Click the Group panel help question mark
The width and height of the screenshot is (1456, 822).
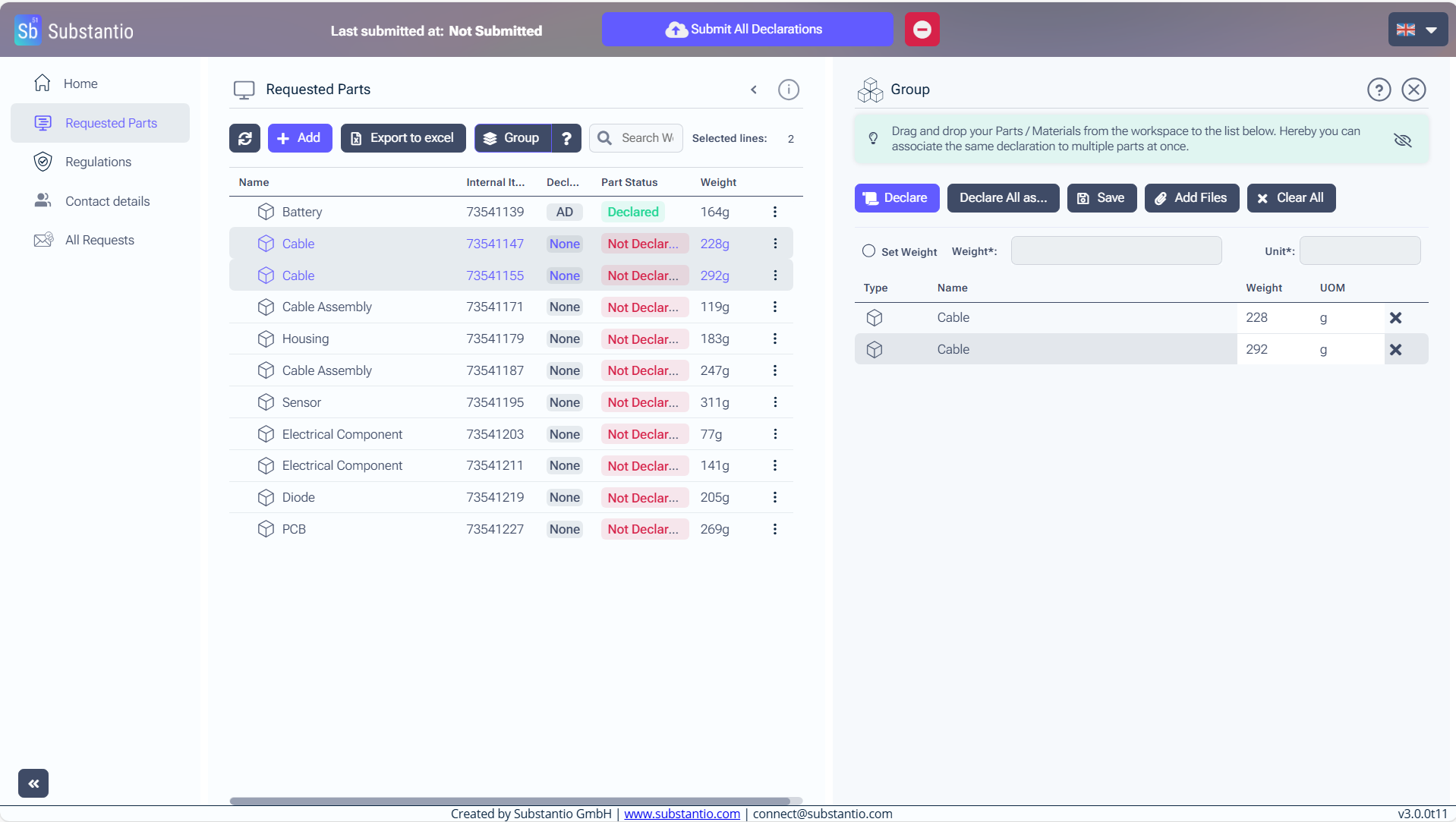[x=1379, y=90]
